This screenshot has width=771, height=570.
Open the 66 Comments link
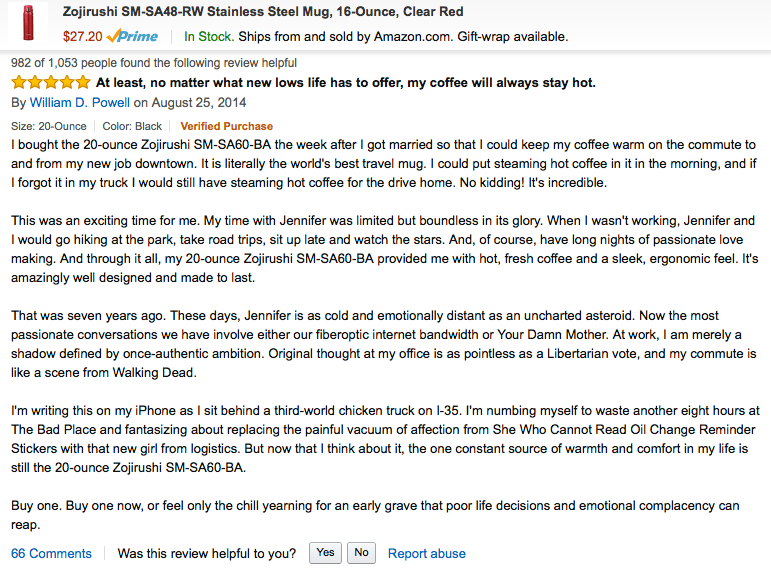click(51, 553)
